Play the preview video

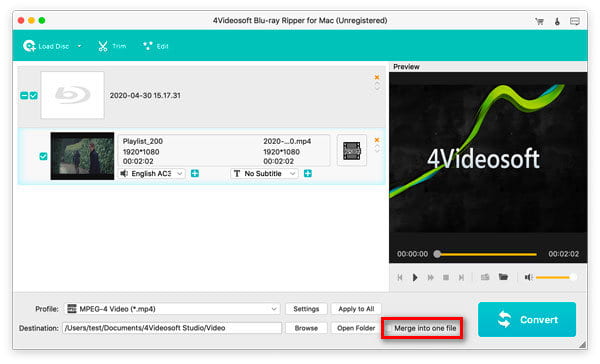click(415, 277)
